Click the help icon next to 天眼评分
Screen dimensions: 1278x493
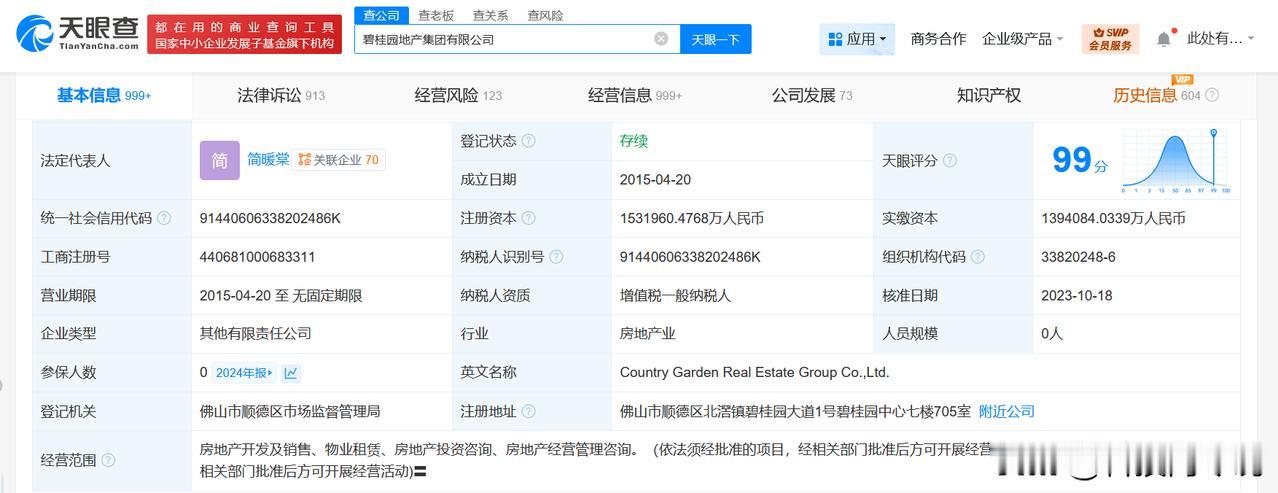tap(950, 160)
